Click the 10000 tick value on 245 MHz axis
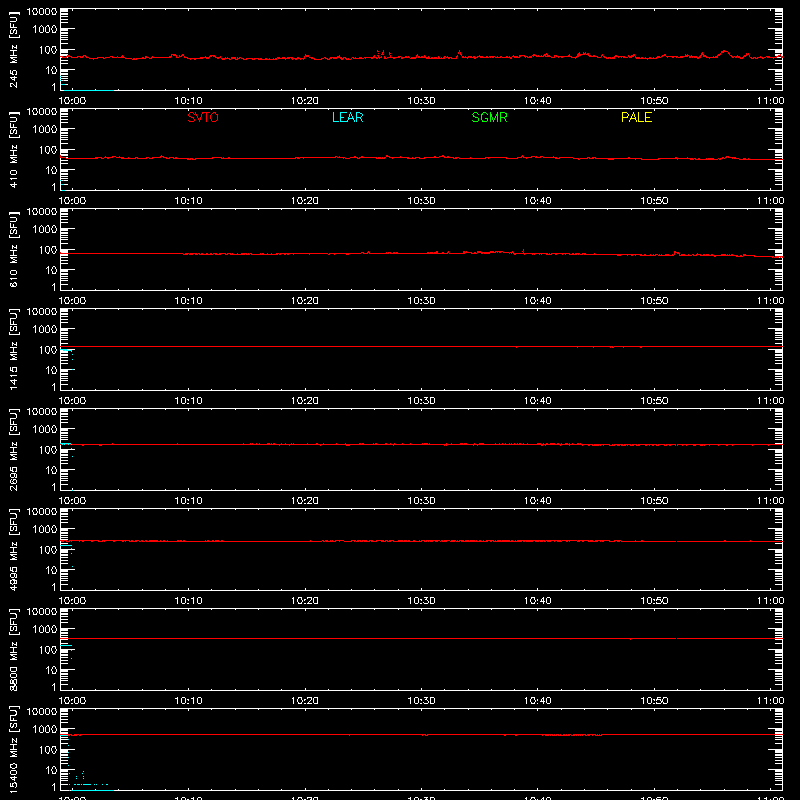 tap(42, 12)
